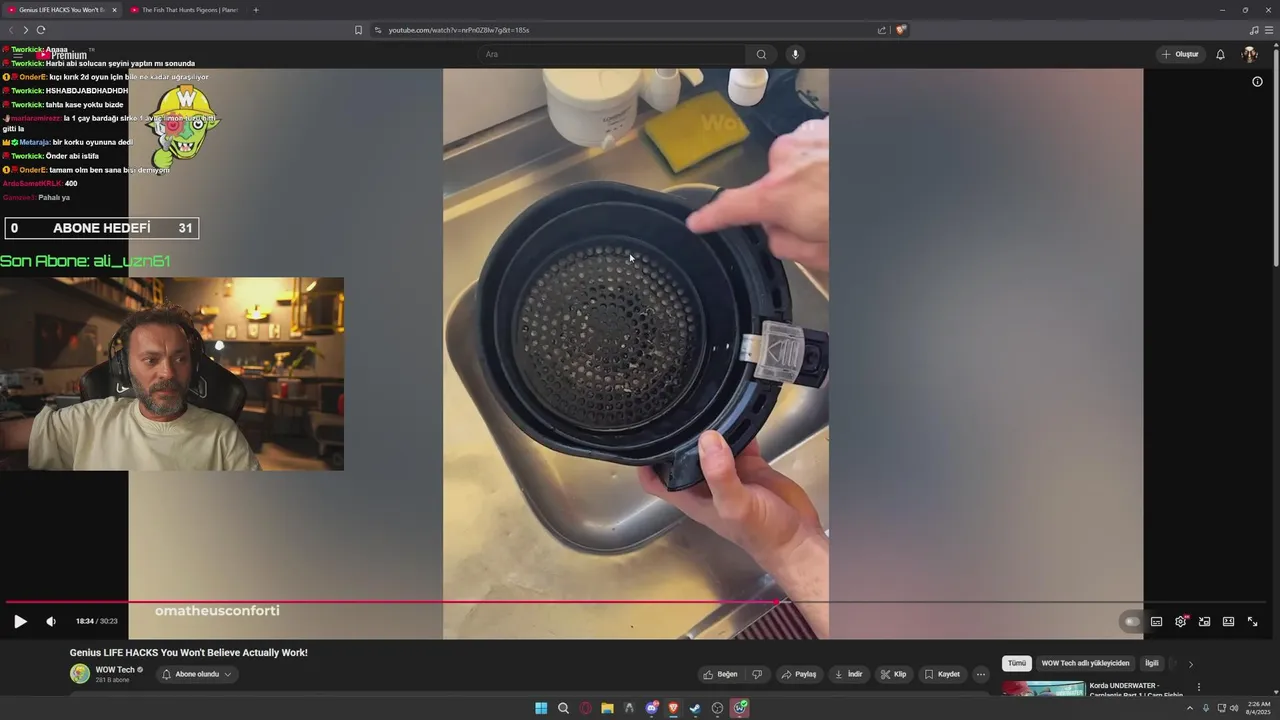Toggle the autoplay switch in the player
This screenshot has width=1280, height=720.
[1132, 621]
